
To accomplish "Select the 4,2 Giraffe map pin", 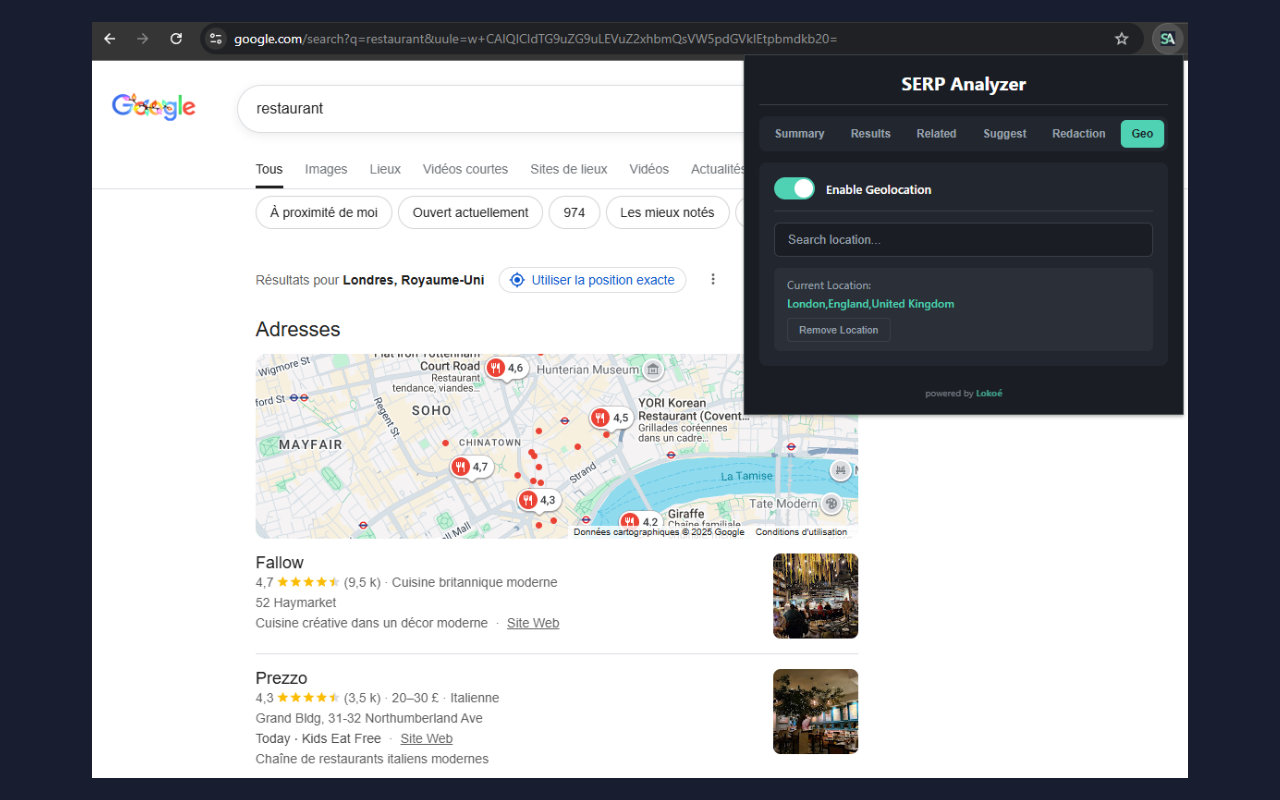I will [x=640, y=521].
